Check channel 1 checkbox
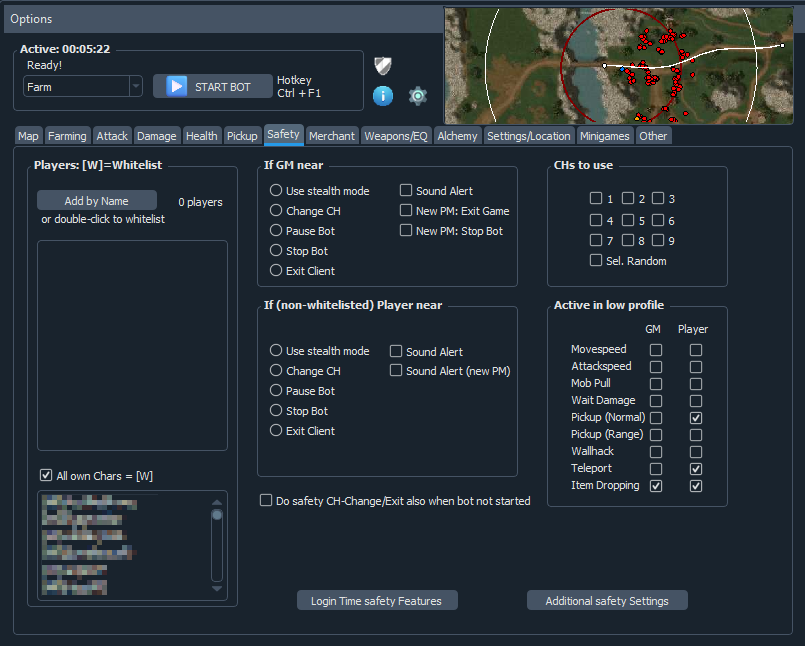Screen dimensions: 805x646 [596, 198]
